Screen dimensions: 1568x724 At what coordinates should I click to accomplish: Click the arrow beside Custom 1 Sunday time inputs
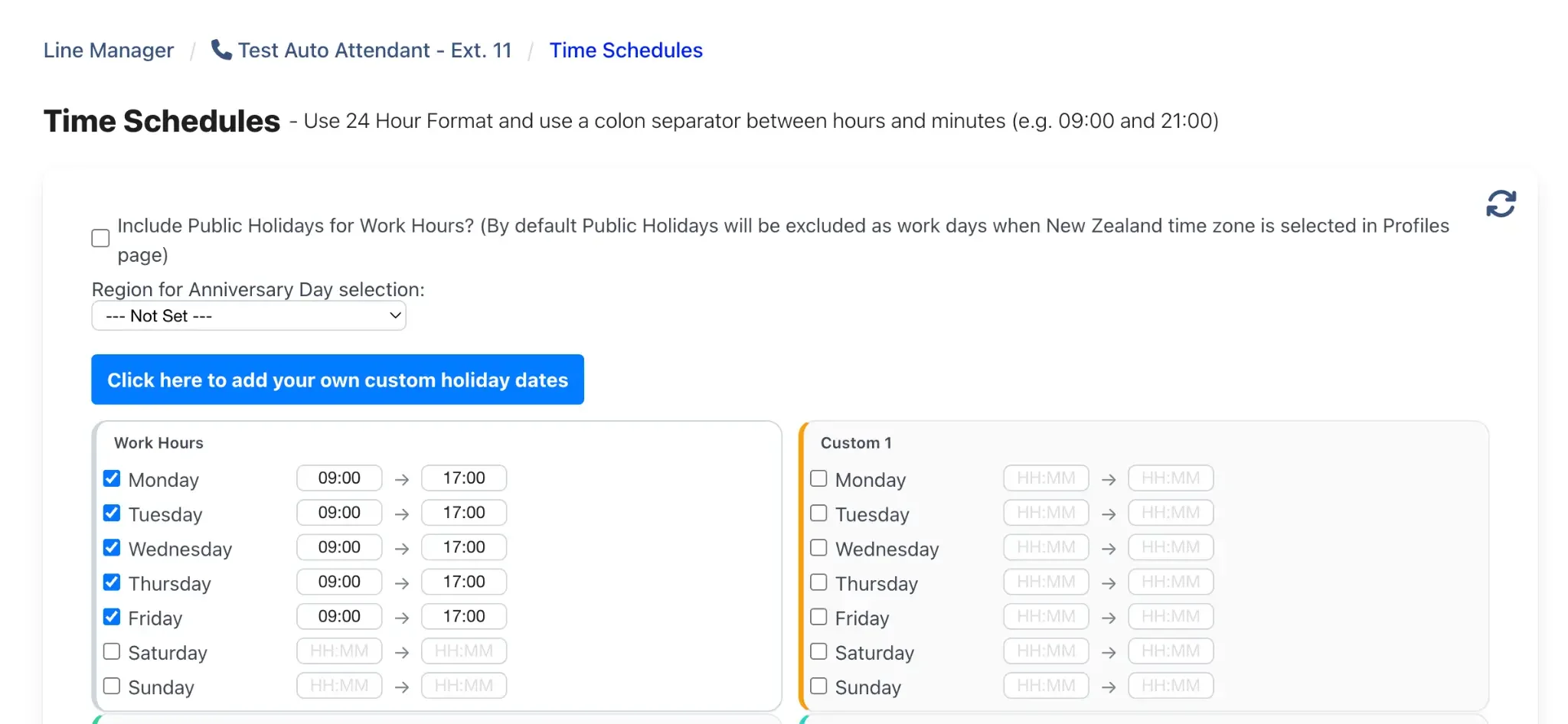click(x=1109, y=685)
